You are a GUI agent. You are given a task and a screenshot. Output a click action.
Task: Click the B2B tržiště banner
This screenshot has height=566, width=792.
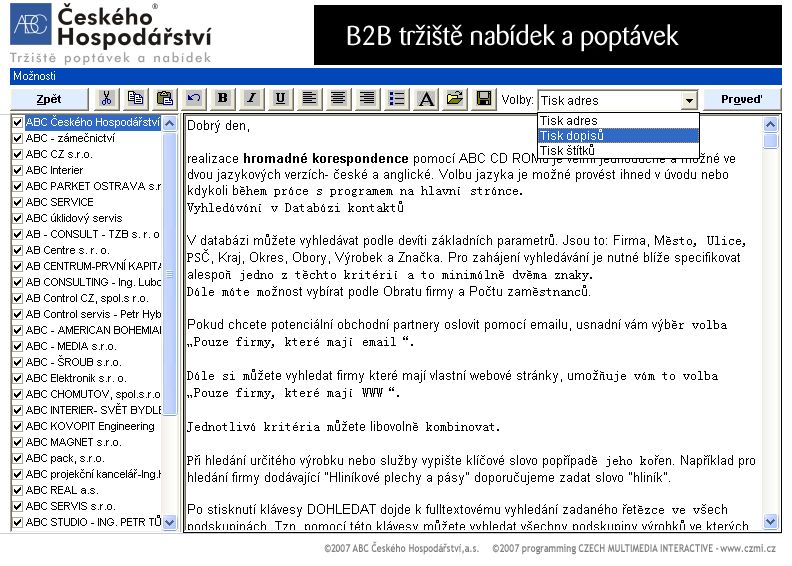(548, 35)
